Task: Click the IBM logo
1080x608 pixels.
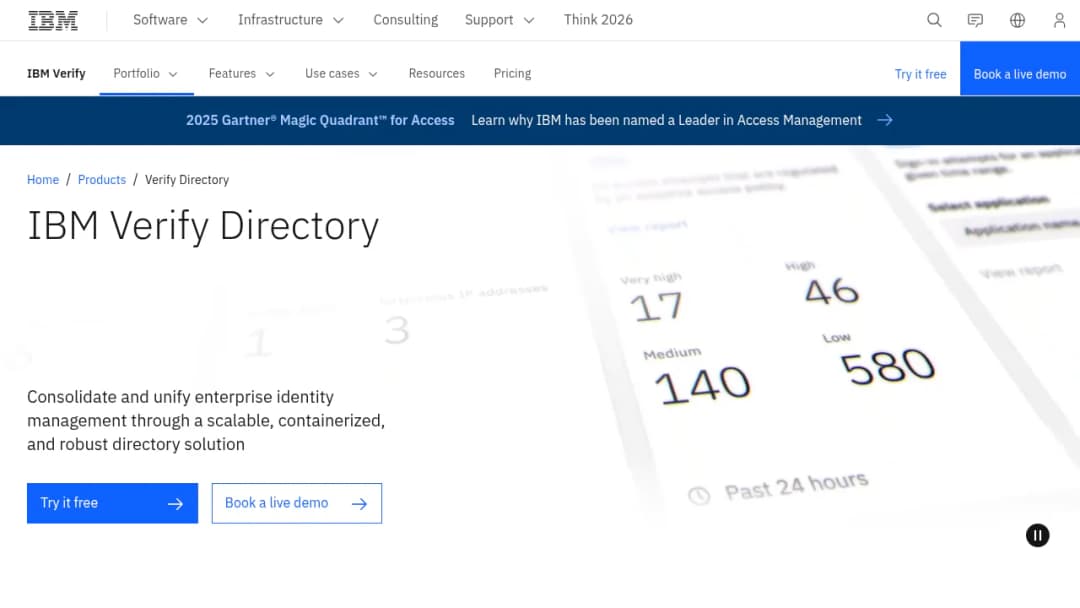Action: pyautogui.click(x=53, y=21)
